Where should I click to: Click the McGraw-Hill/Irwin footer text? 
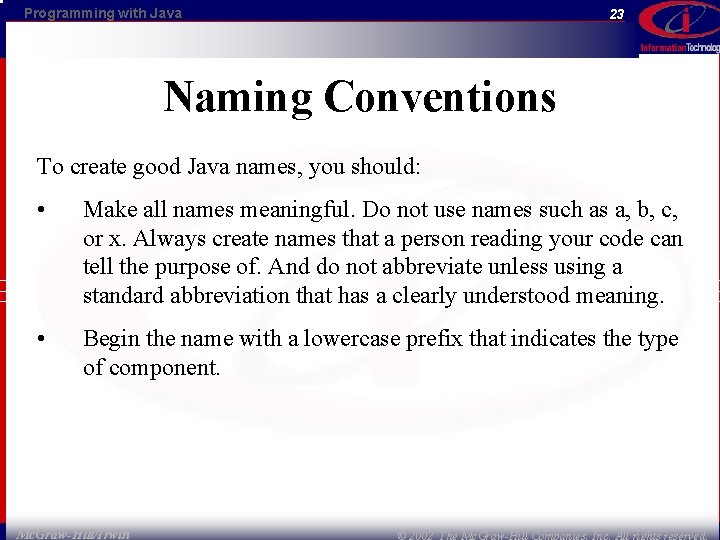pyautogui.click(x=73, y=534)
